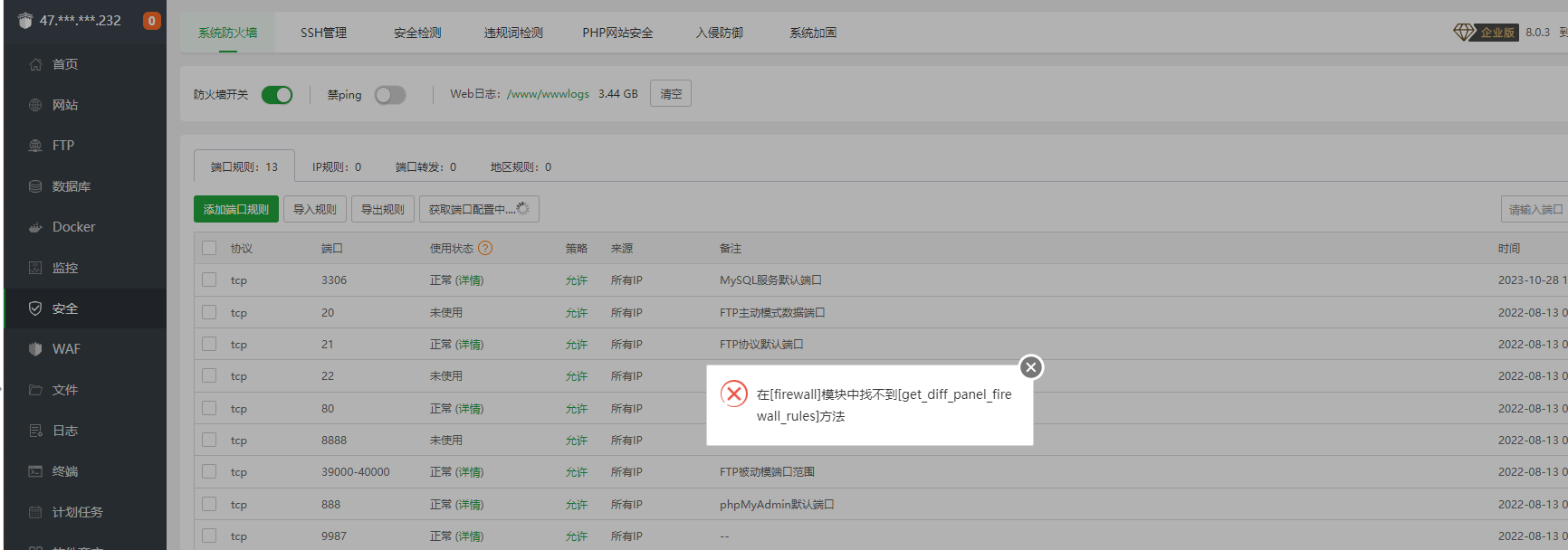The height and width of the screenshot is (550, 1568).
Task: Check the box for port 80 row
Action: coord(209,408)
